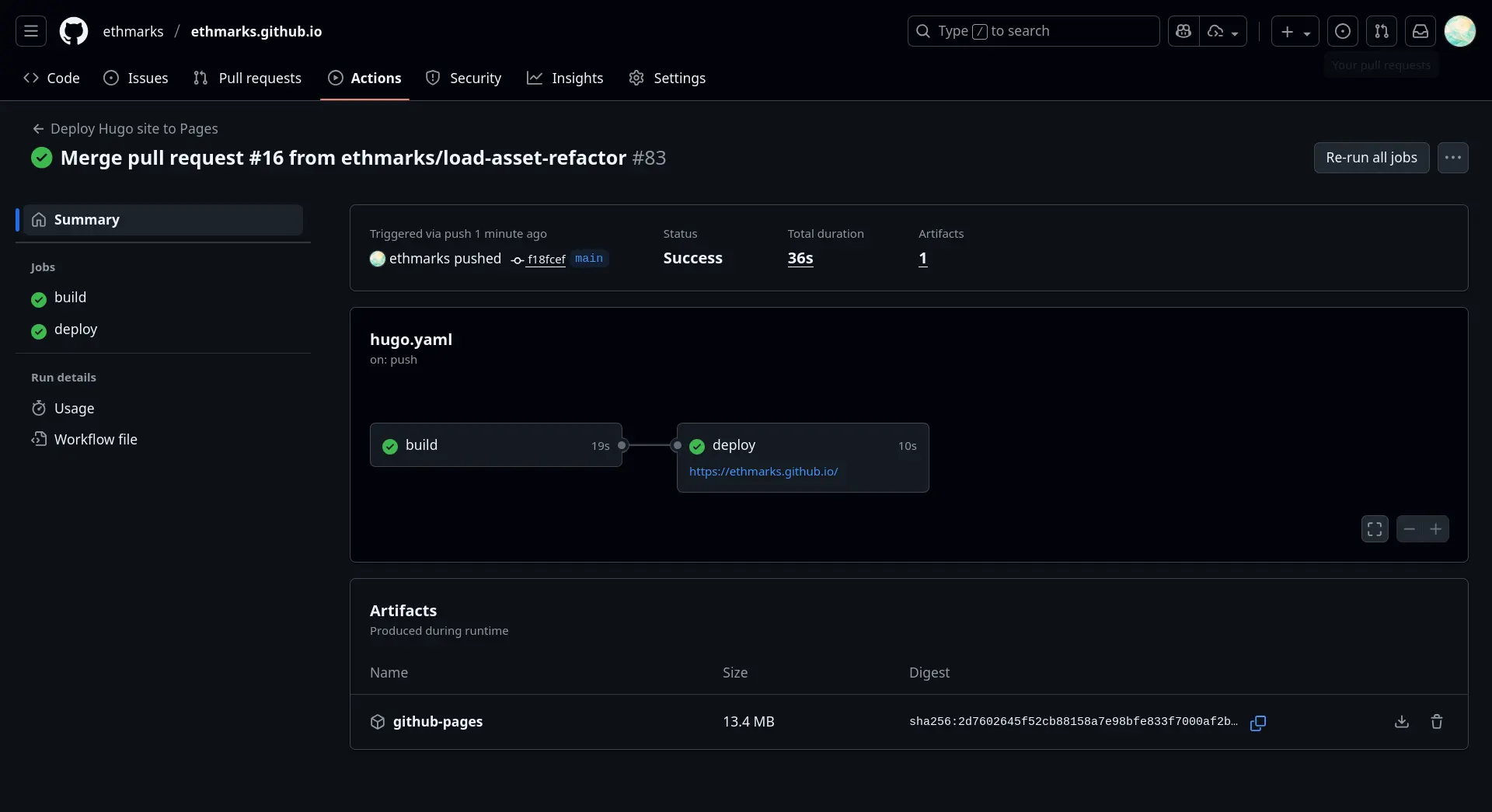Open GitHub Copilot from the top bar
Screen dimensions: 1492x812
coord(1183,31)
